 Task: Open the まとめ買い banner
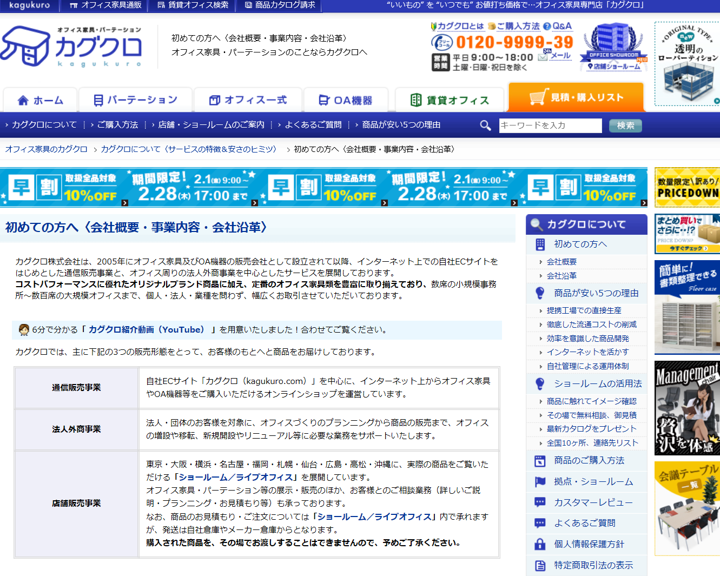tap(687, 234)
